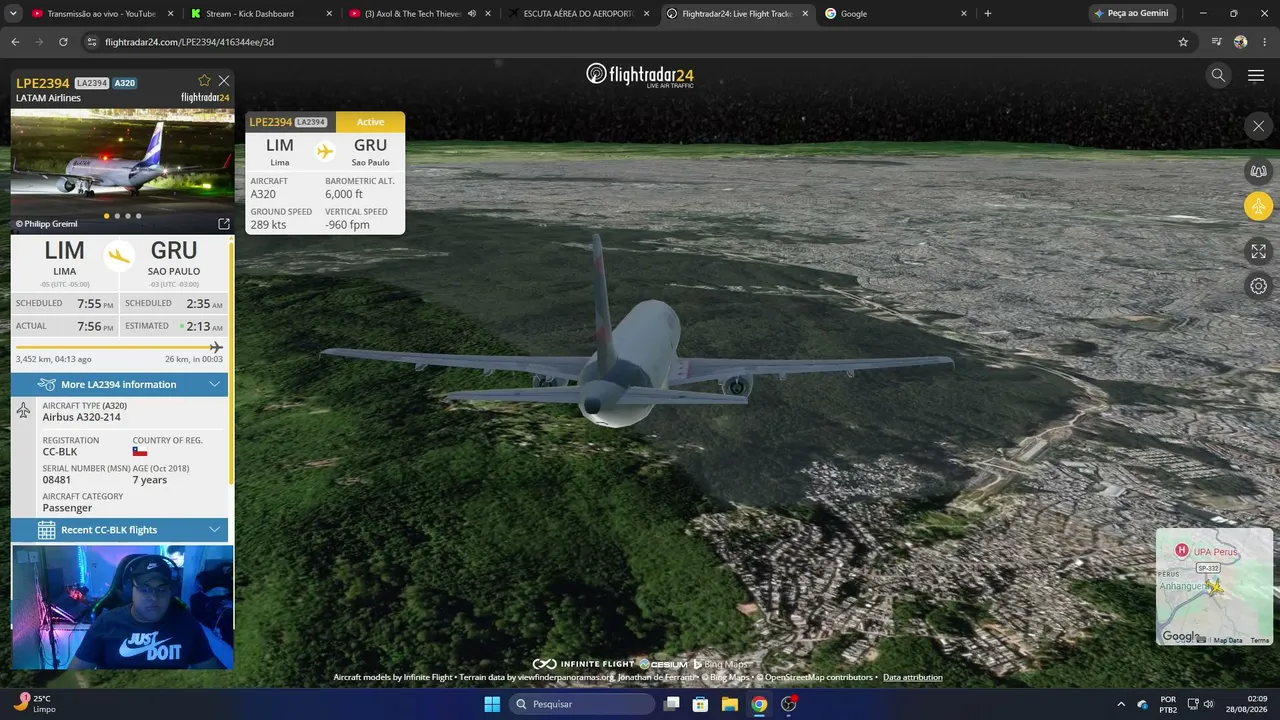Open Flightradar24 search magnifier
This screenshot has height=720, width=1280.
point(1218,75)
